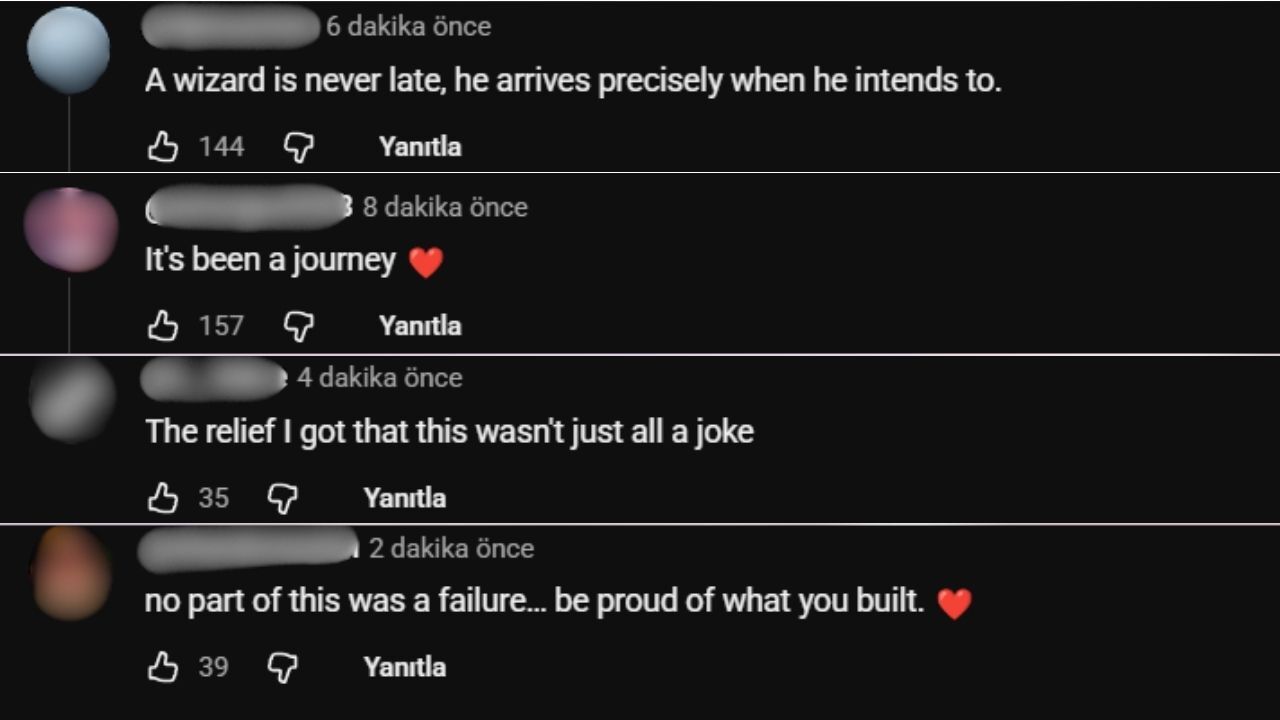Open the avatar beside "It's been a journey"
1280x720 pixels.
click(70, 229)
